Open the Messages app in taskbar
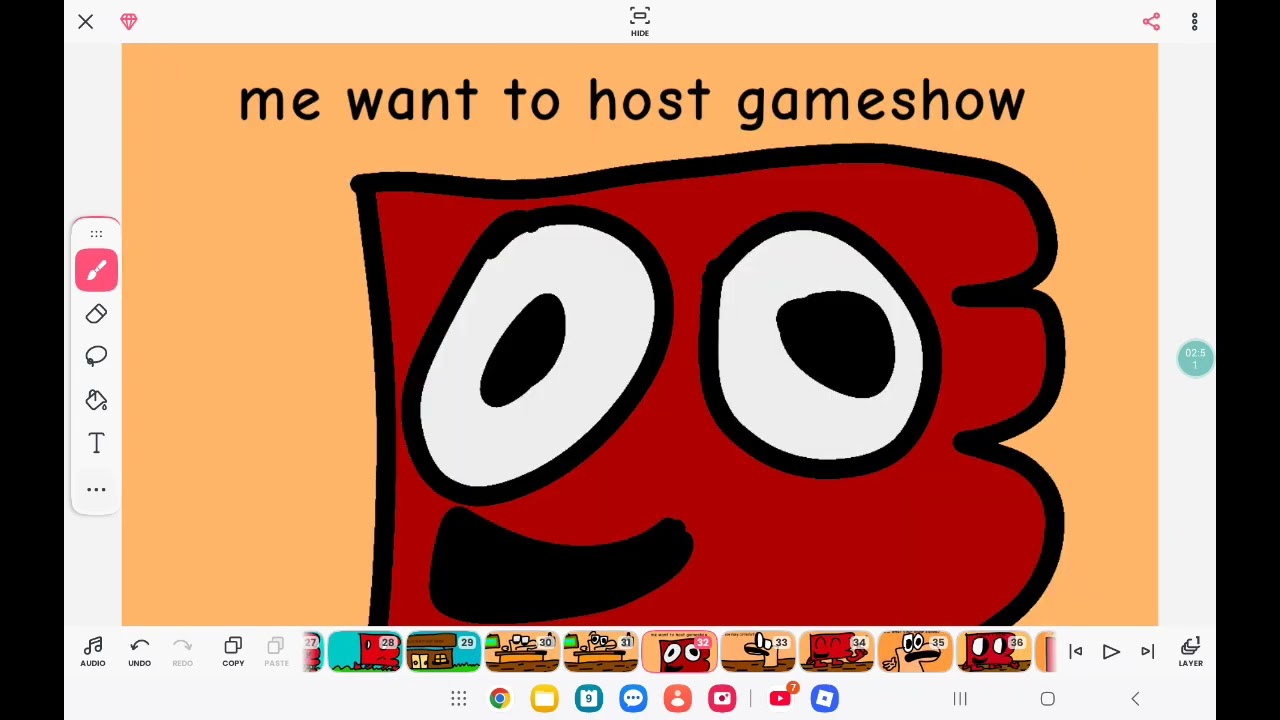Viewport: 1280px width, 720px height. point(633,698)
